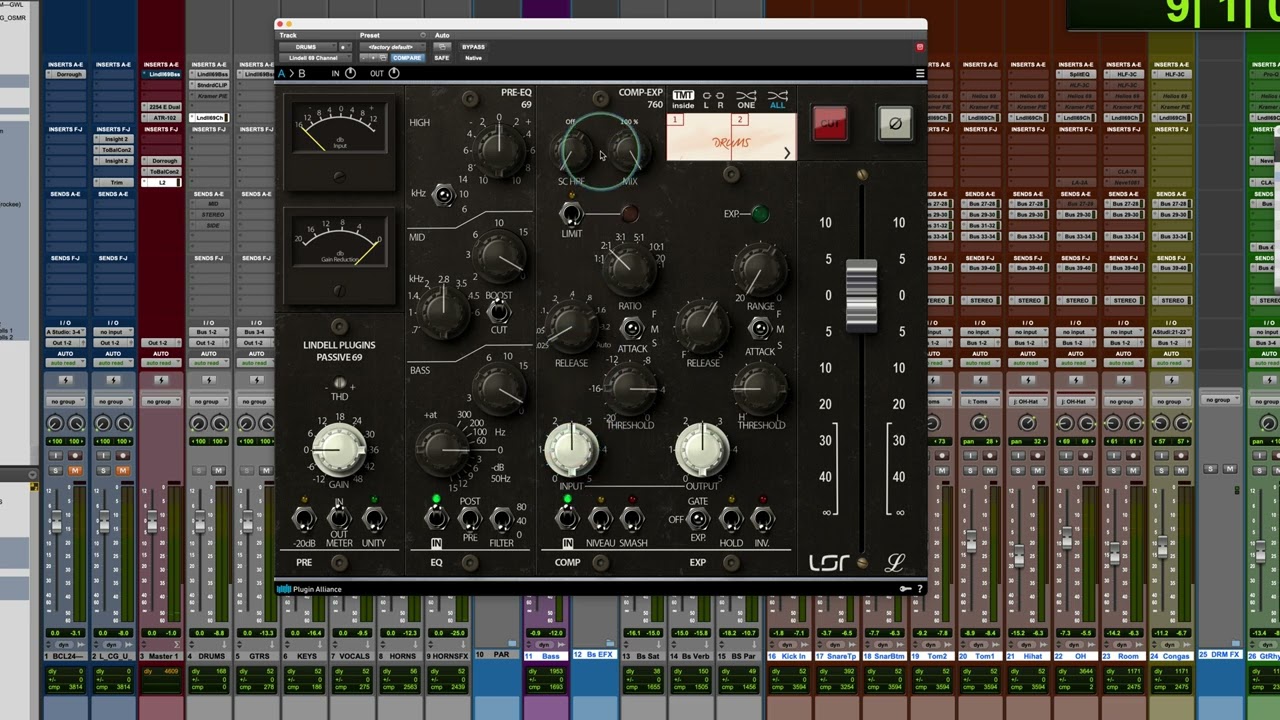Click the A to B copy arrow

pyautogui.click(x=291, y=73)
